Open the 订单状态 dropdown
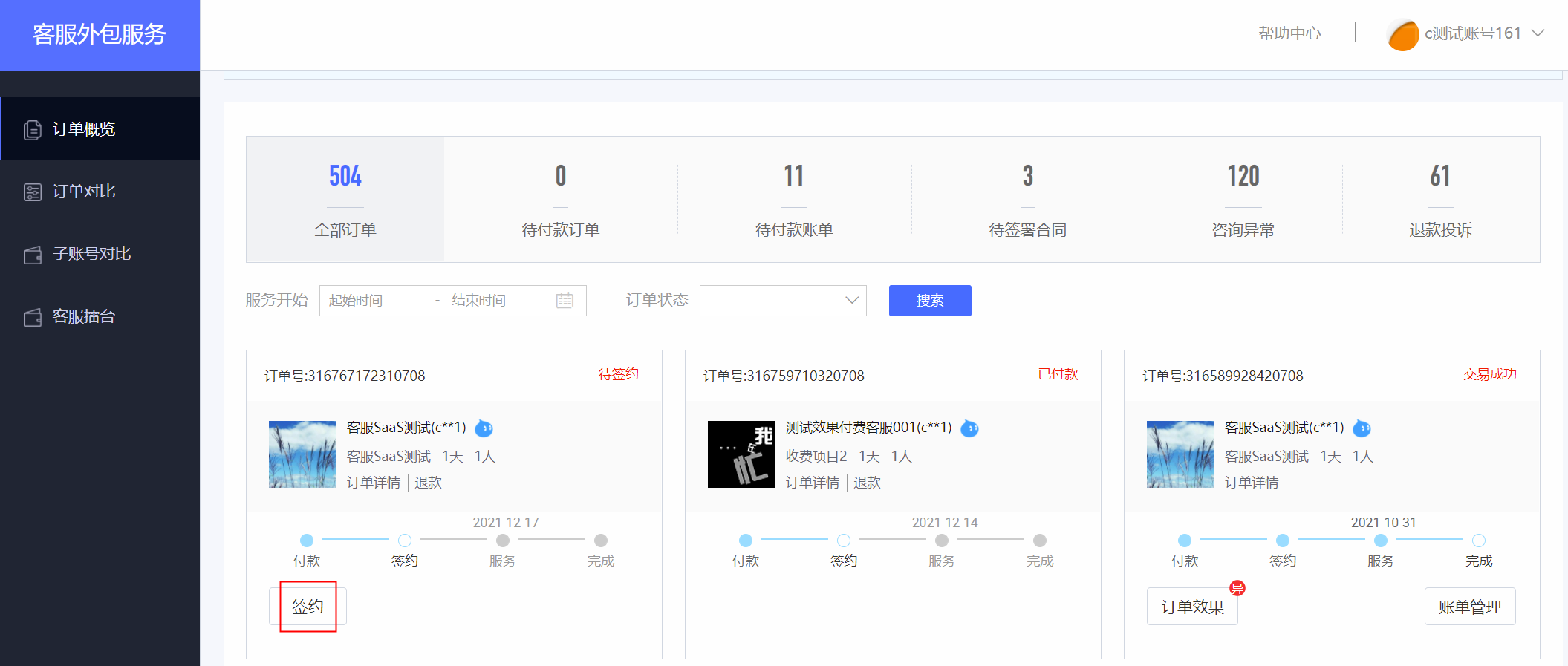 (783, 301)
